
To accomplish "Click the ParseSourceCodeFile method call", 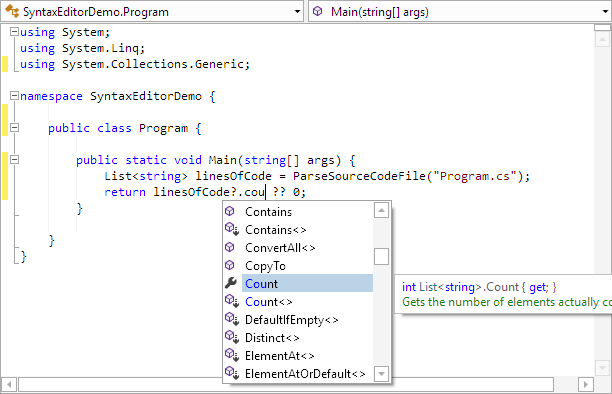I will click(359, 176).
